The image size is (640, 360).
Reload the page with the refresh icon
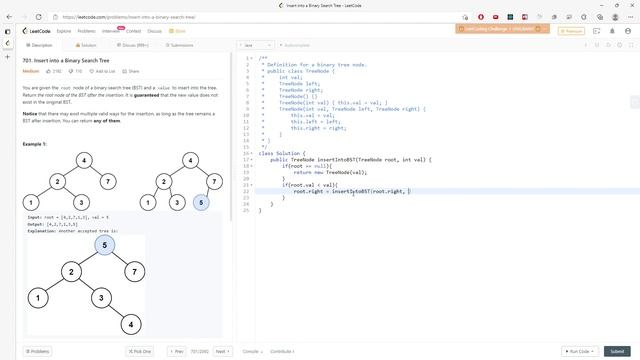[x=39, y=17]
